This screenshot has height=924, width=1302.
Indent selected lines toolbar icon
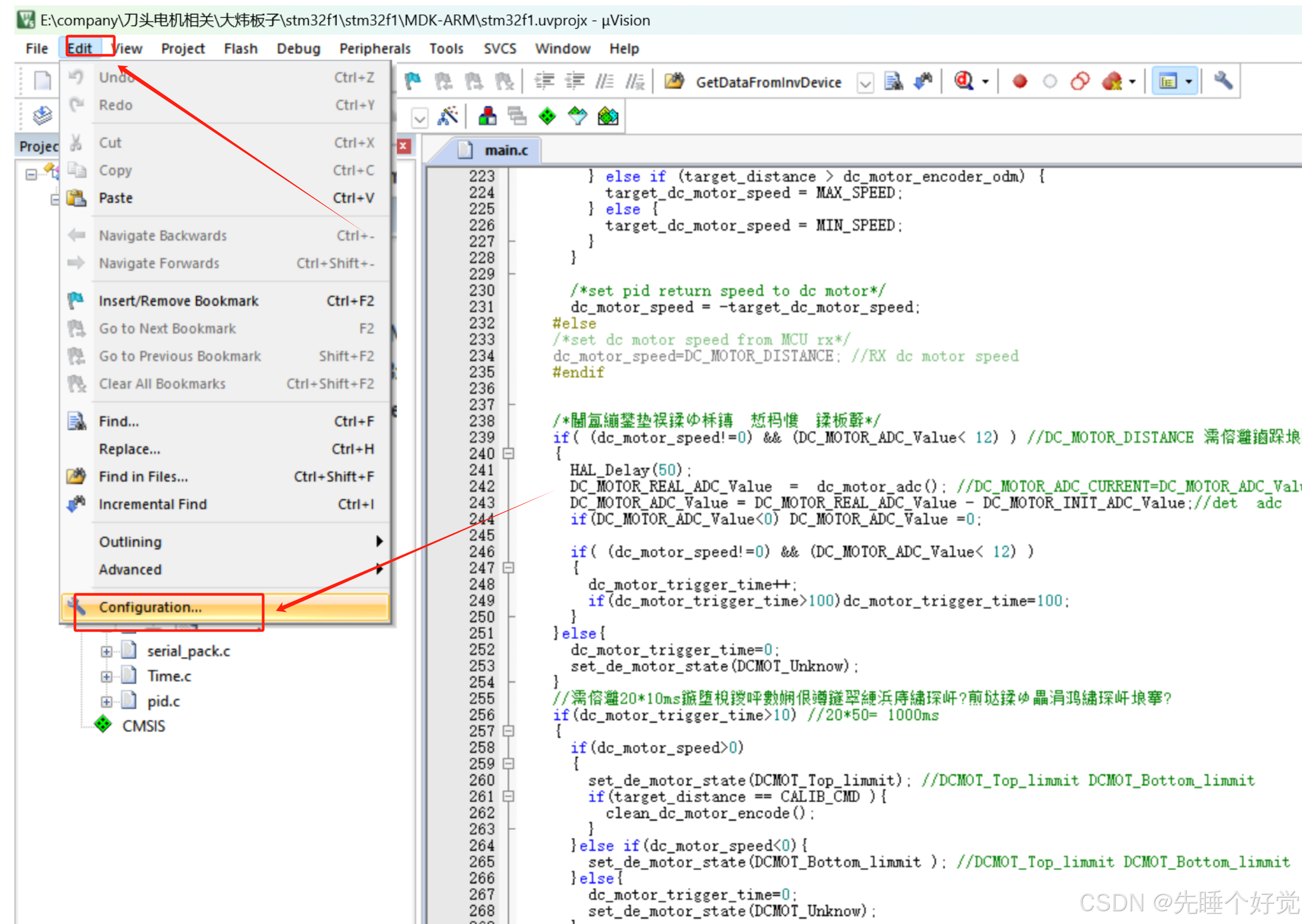(x=544, y=81)
